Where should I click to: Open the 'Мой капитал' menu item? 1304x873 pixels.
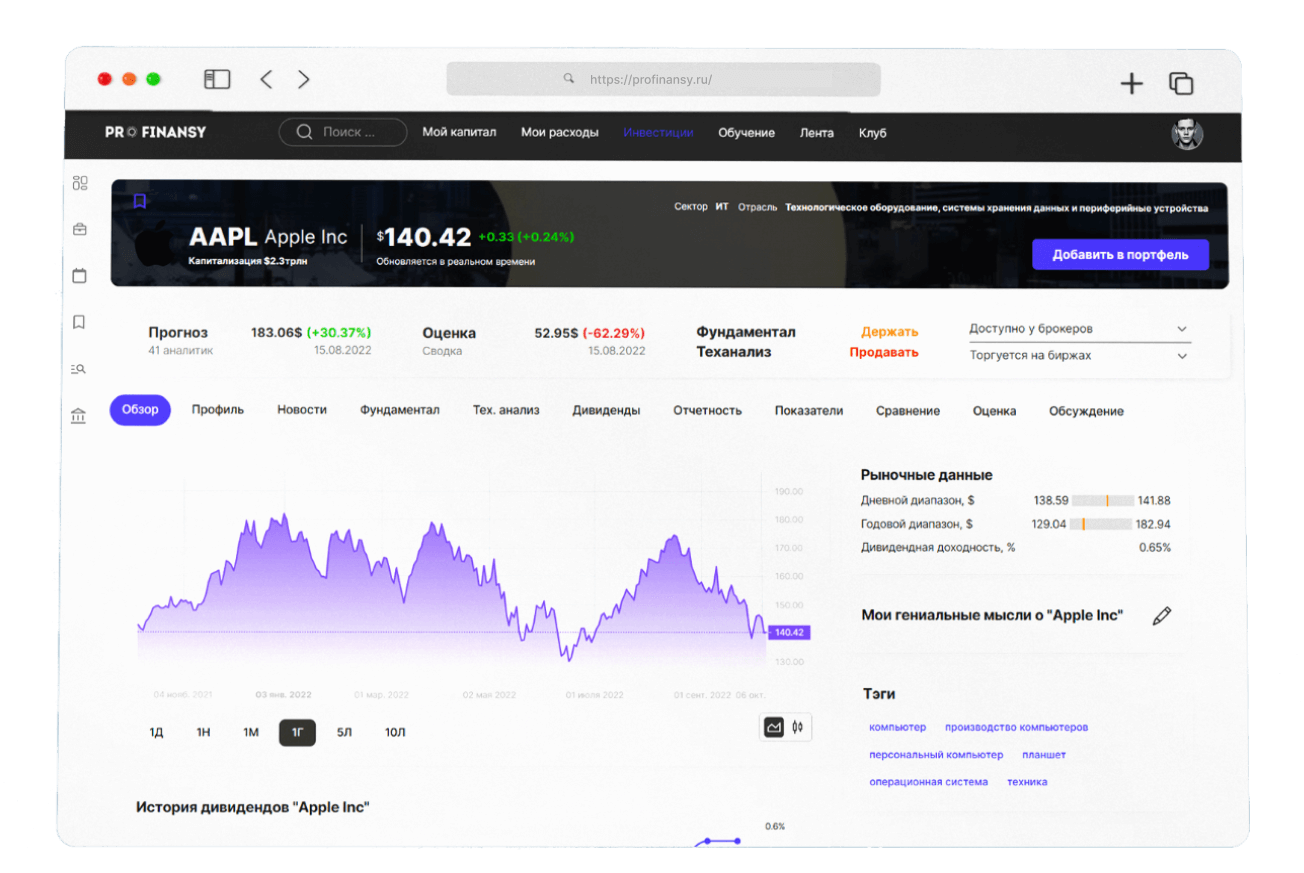[459, 132]
